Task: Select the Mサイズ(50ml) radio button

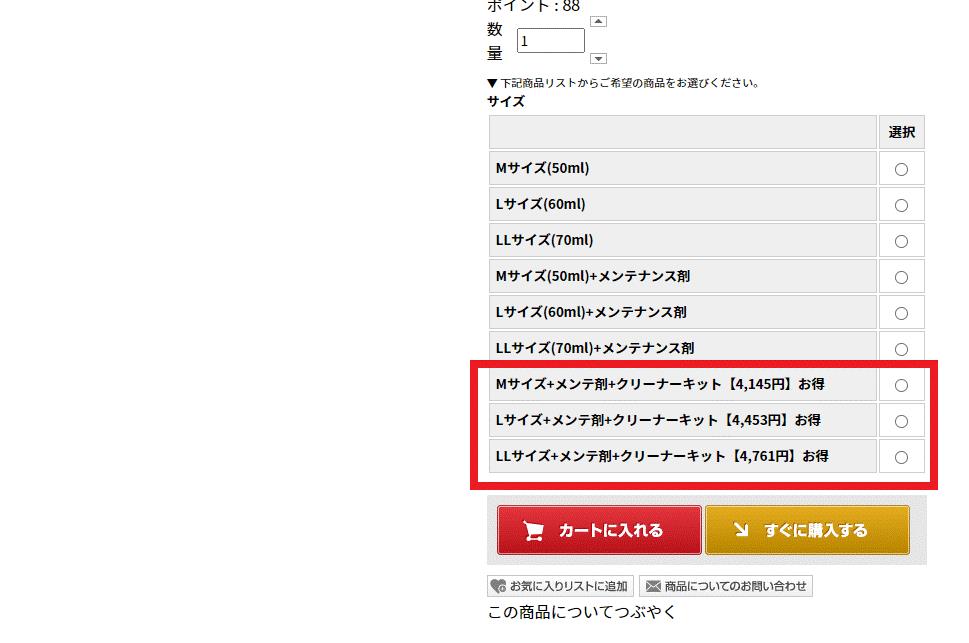Action: click(901, 169)
